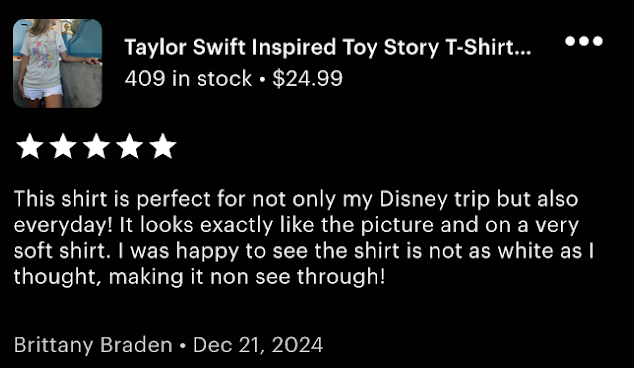Viewport: 634px width, 368px height.
Task: Click the review line beginning "soft shirt. I was happy"
Action: pos(304,251)
